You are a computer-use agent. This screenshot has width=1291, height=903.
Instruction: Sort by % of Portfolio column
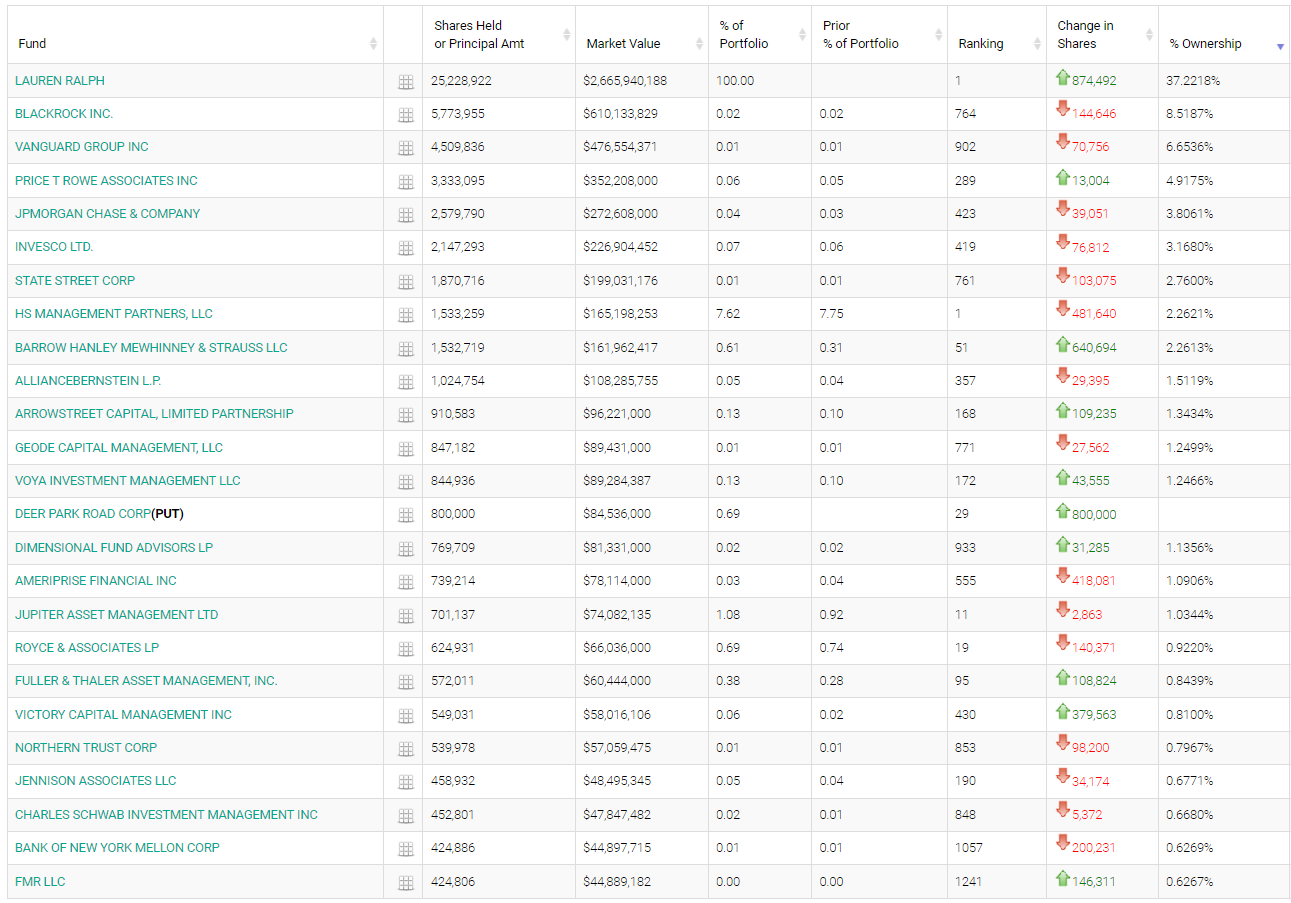pos(760,35)
